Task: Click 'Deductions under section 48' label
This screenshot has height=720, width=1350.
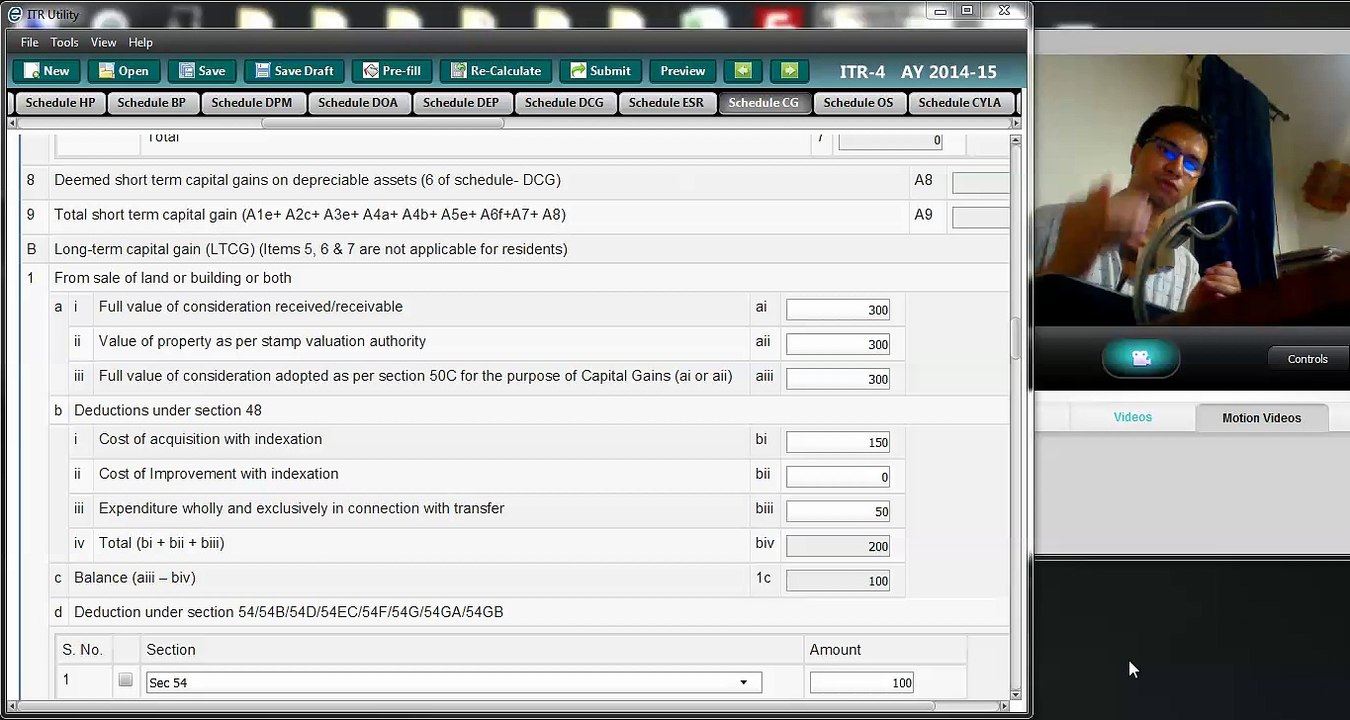Action: pyautogui.click(x=168, y=410)
